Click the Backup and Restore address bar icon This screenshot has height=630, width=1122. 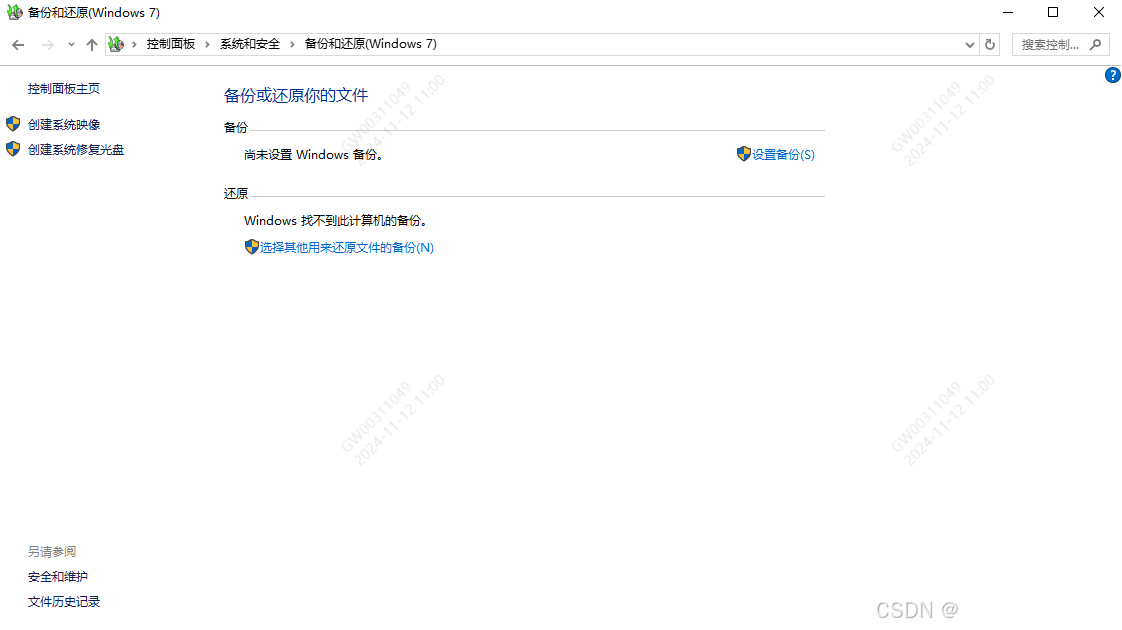pos(116,44)
